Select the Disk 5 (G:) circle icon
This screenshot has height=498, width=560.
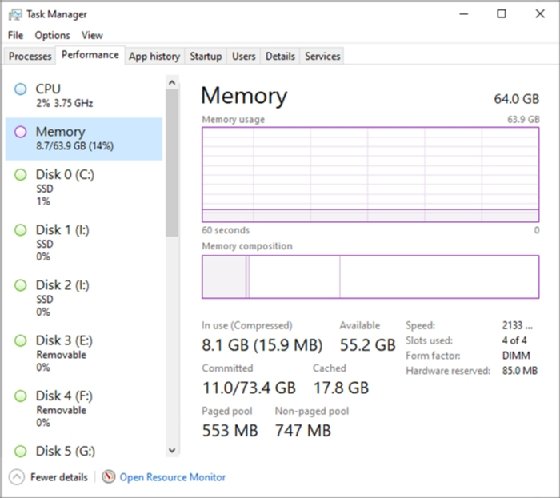coord(20,451)
